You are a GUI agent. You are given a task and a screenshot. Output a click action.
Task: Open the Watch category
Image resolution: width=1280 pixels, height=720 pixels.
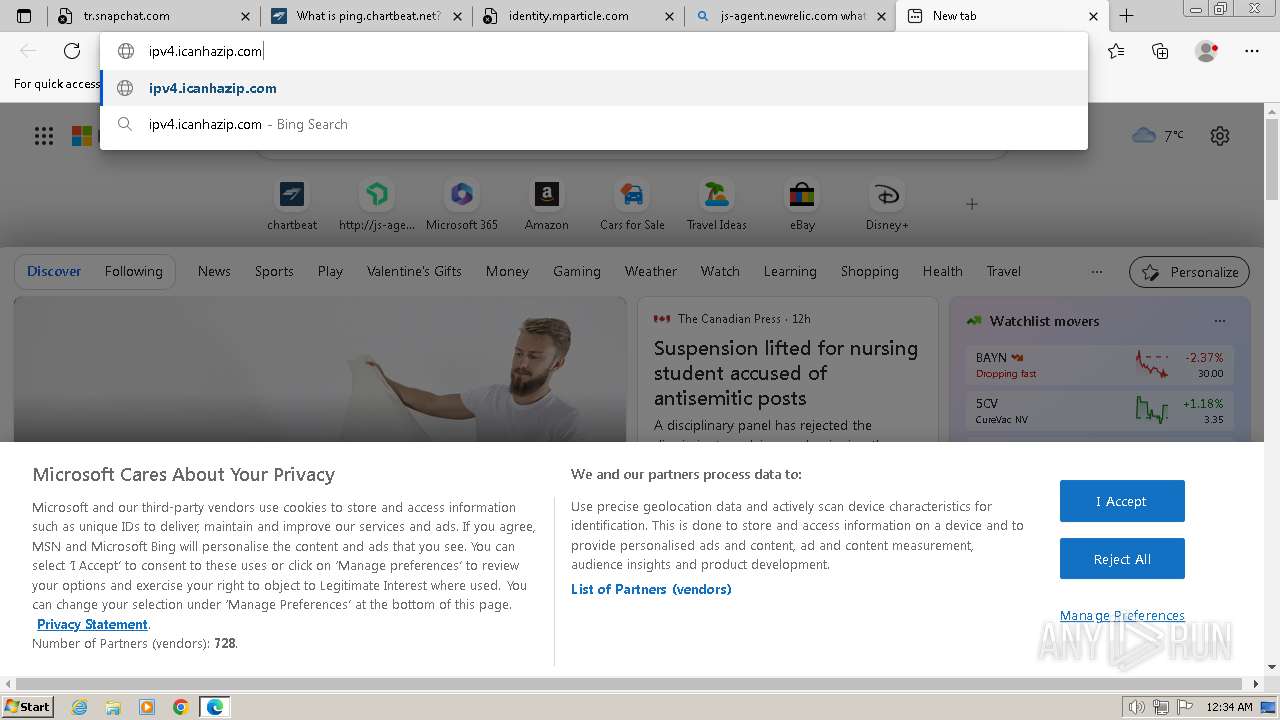(720, 271)
